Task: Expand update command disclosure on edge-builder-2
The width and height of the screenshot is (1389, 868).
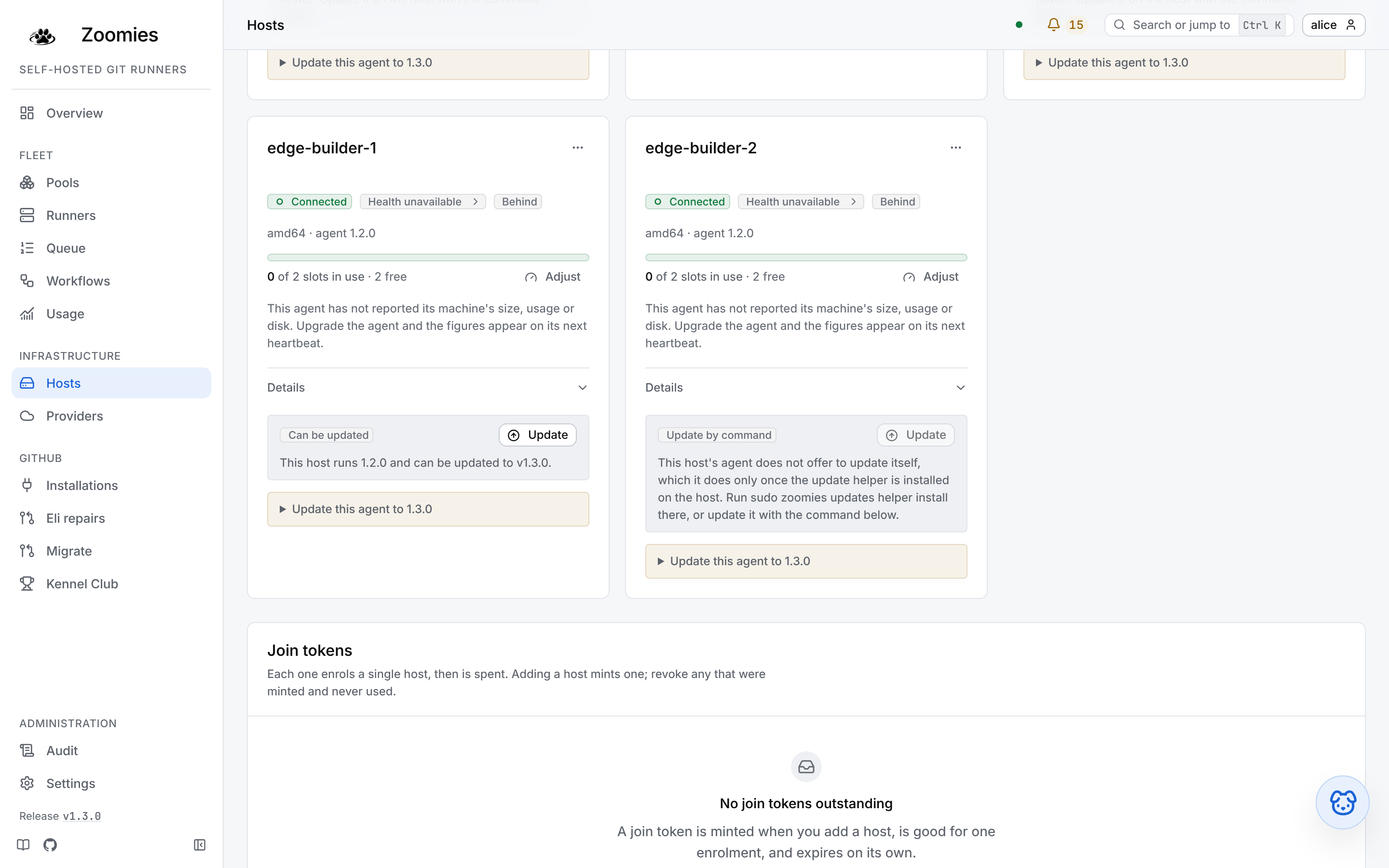Action: click(806, 561)
